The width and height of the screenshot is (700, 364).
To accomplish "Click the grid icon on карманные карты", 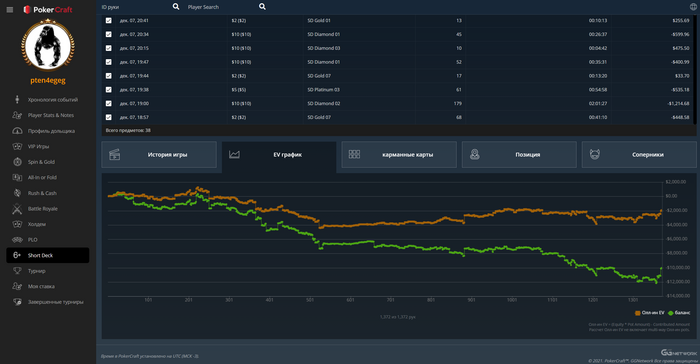I will click(354, 155).
